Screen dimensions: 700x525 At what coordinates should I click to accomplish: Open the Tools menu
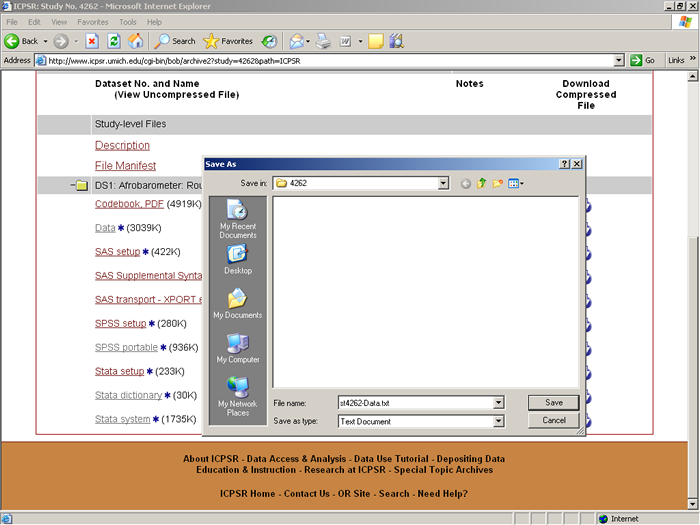(x=128, y=22)
